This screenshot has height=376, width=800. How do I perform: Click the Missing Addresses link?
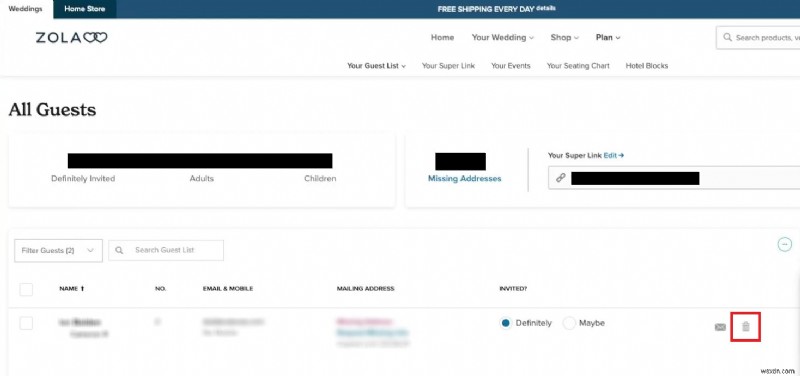pos(464,179)
